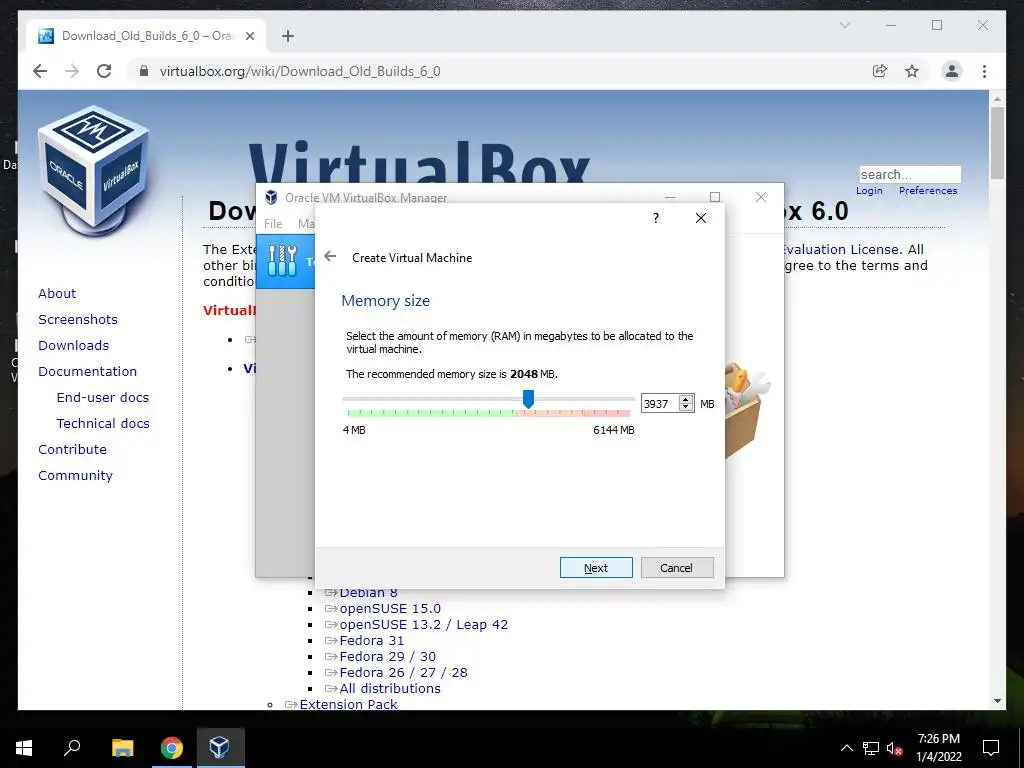Decrease memory with the spinner down arrow
The image size is (1024, 768).
pos(686,408)
